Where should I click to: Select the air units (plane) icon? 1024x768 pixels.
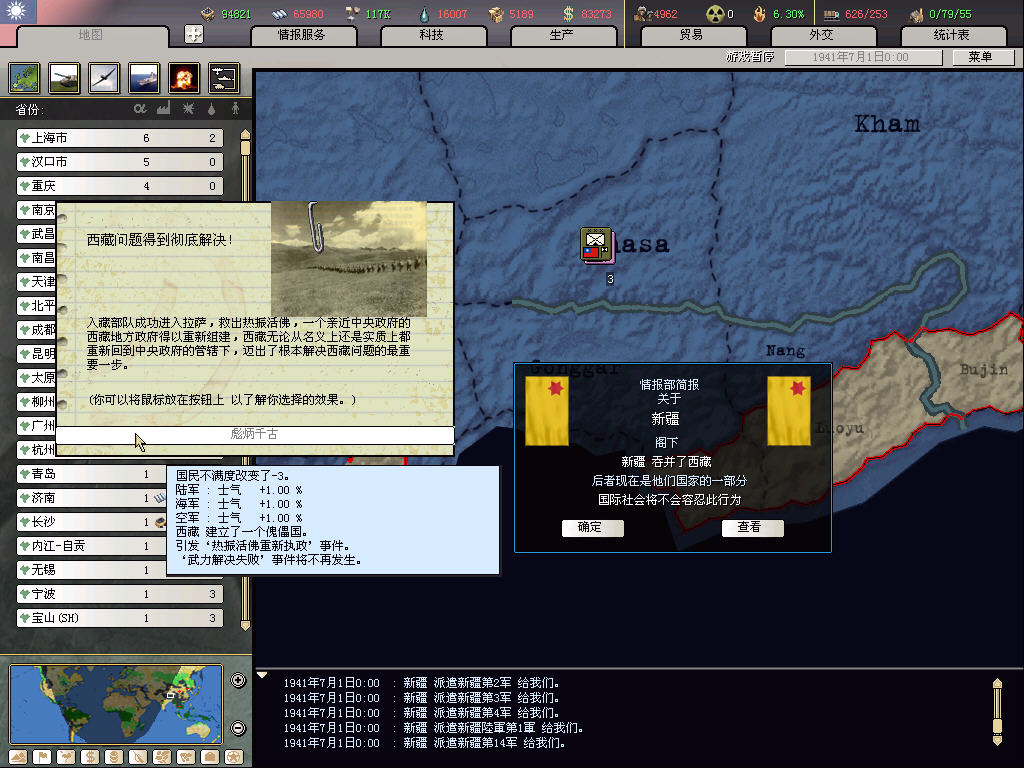click(104, 77)
